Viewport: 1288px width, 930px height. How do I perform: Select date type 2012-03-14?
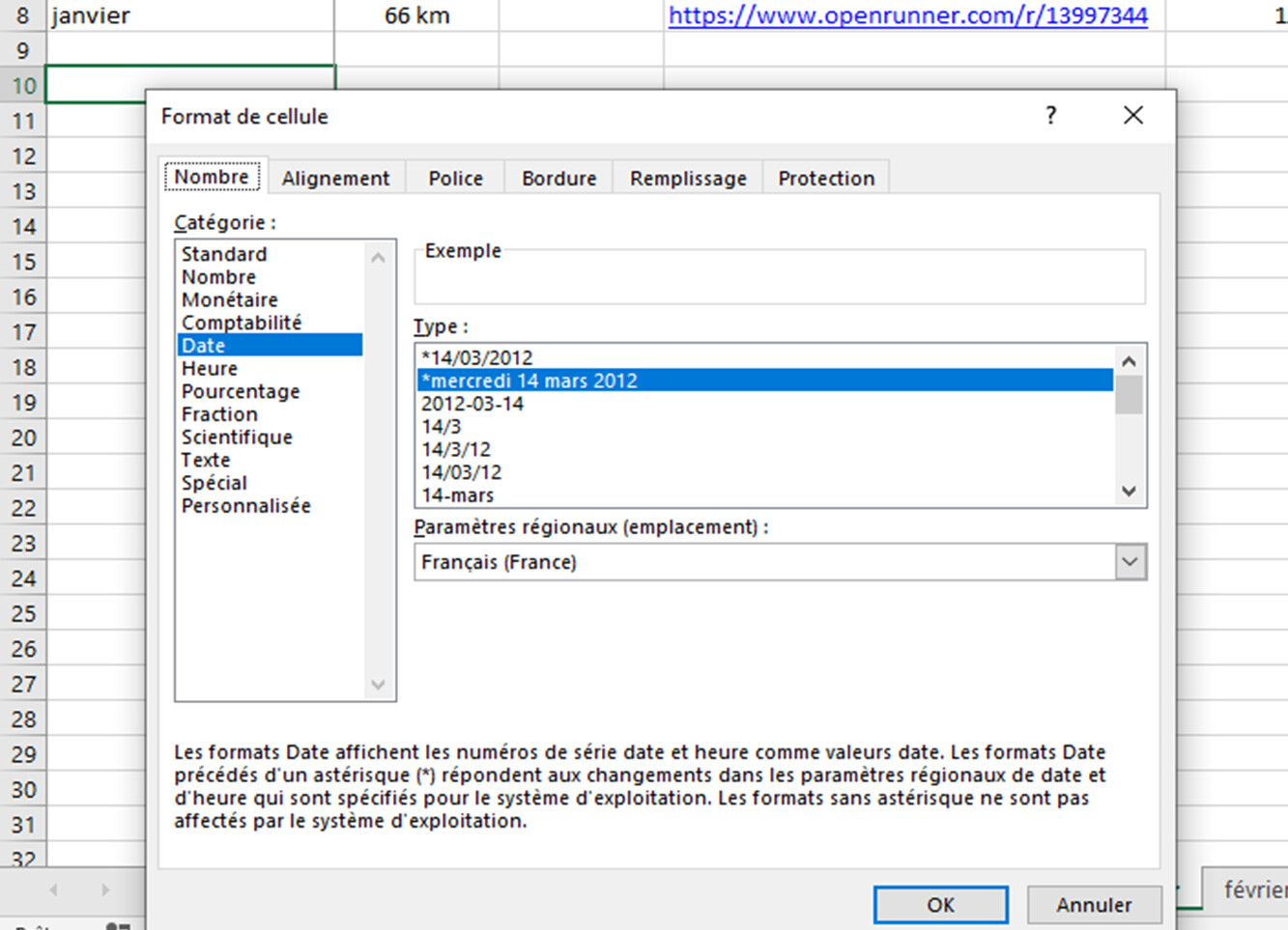click(x=472, y=404)
